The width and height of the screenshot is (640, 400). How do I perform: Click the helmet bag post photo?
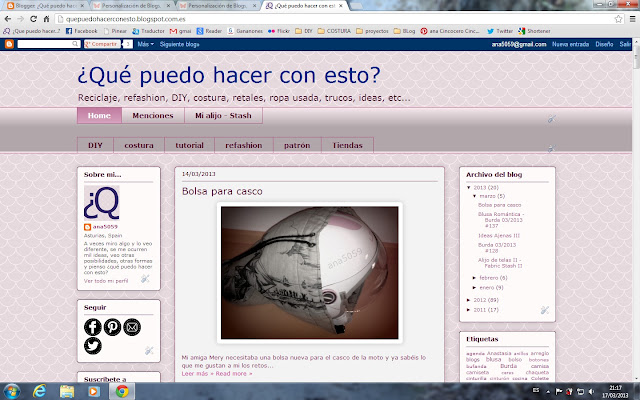(x=309, y=273)
